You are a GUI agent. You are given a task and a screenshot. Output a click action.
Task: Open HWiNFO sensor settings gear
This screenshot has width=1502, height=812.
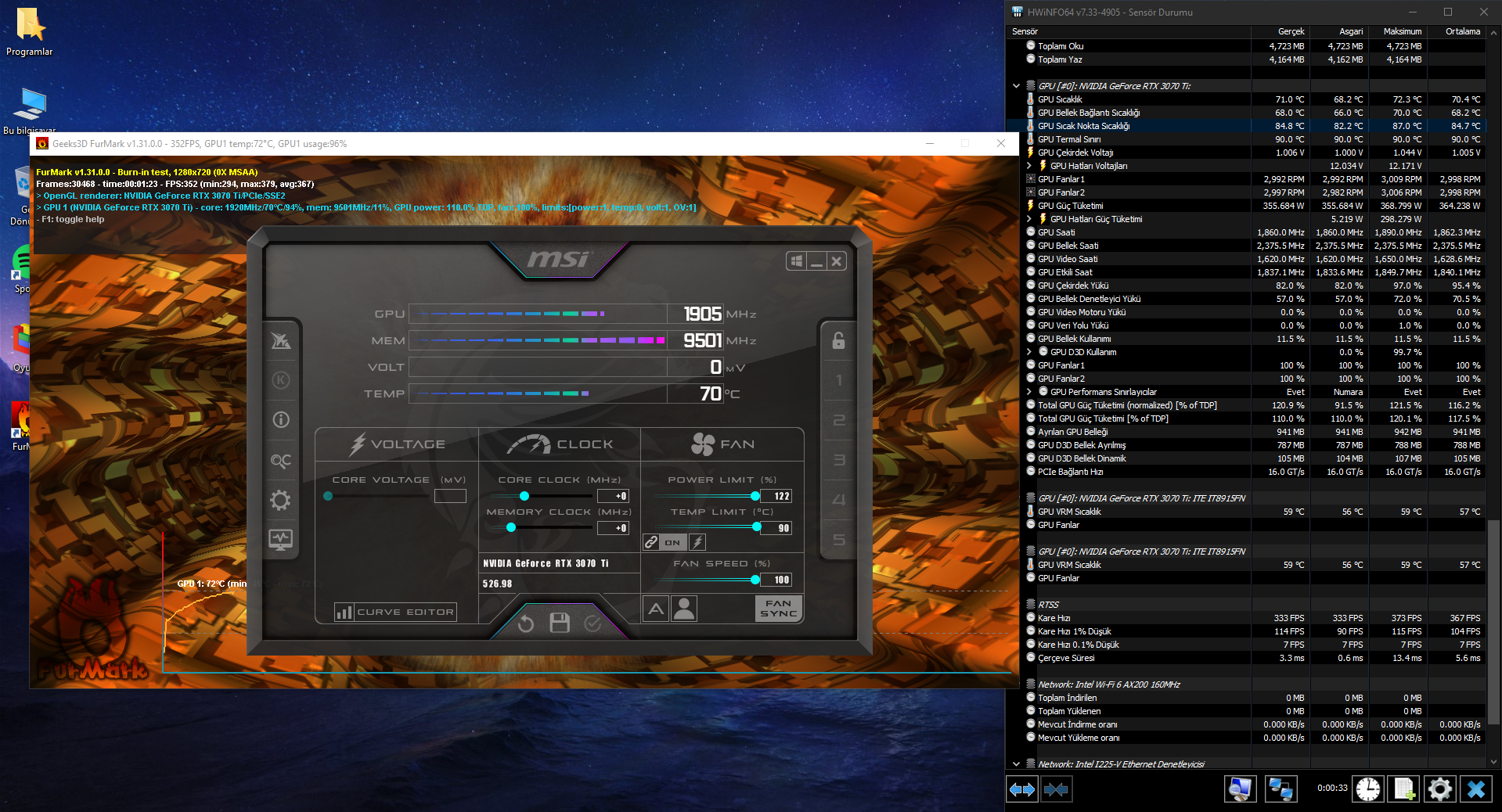coord(1440,789)
